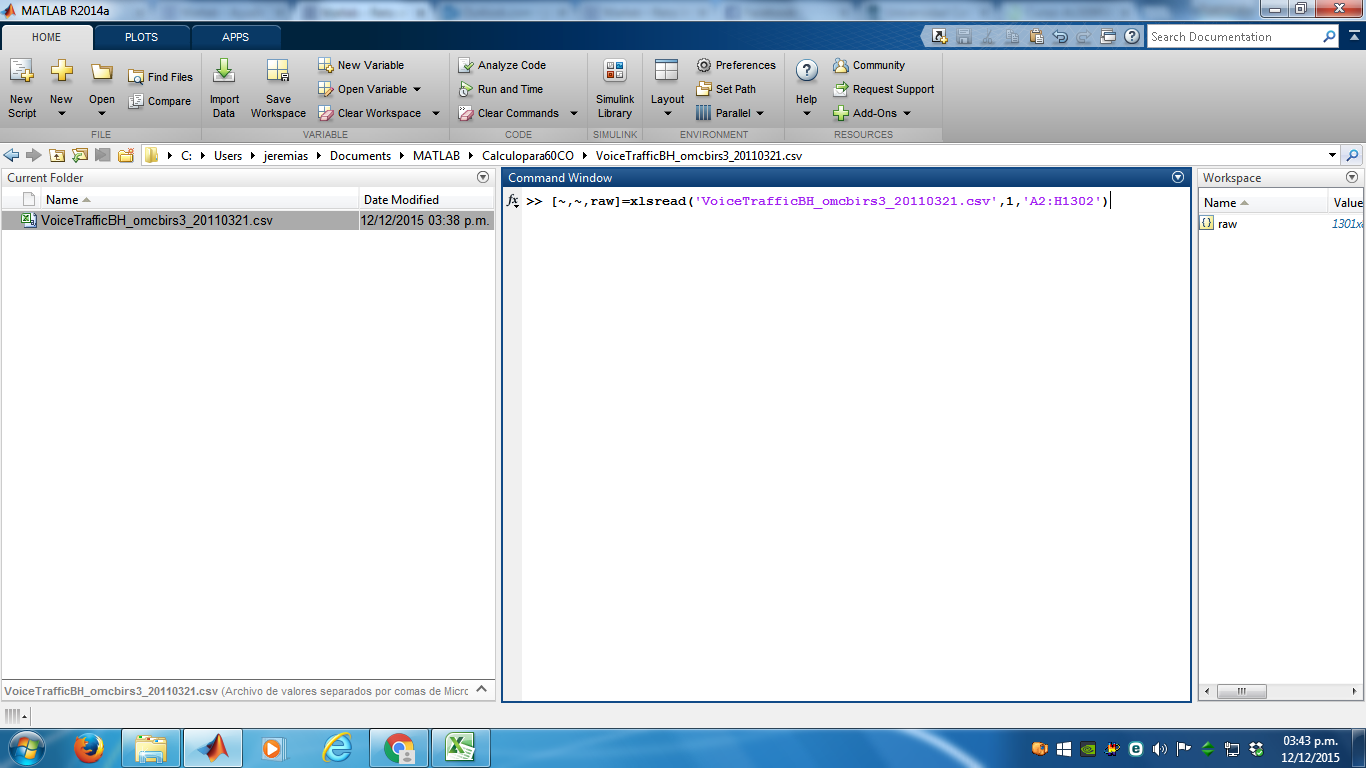Click the Search Documentation field
The height and width of the screenshot is (768, 1366).
tap(1235, 37)
